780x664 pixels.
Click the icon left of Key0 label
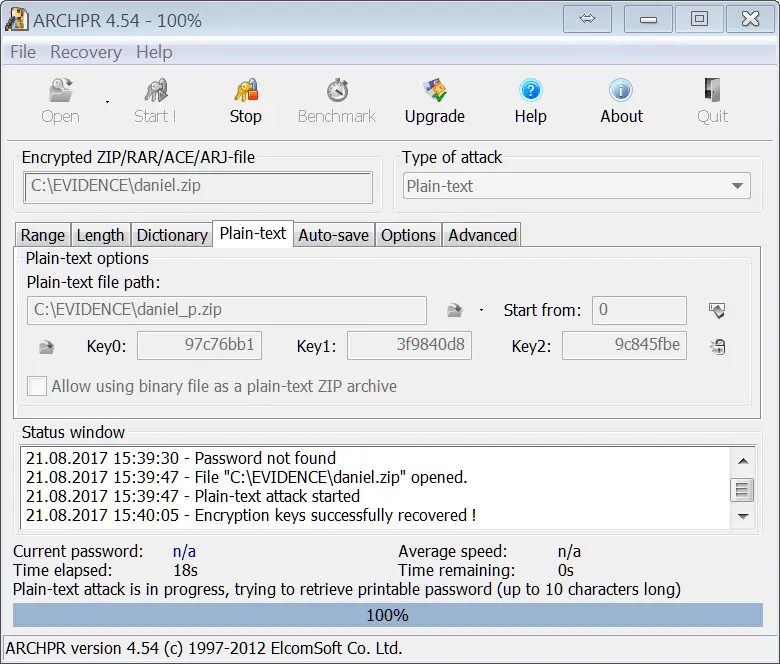pyautogui.click(x=46, y=347)
